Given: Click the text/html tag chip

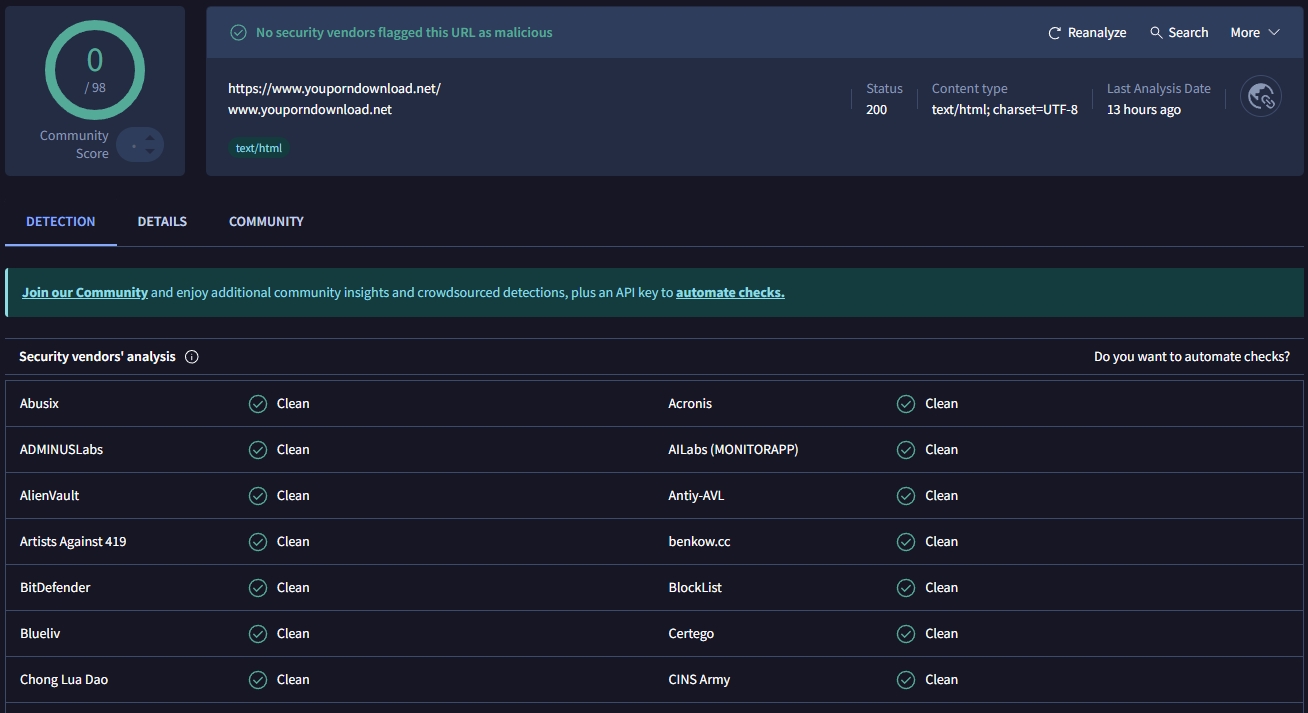Looking at the screenshot, I should tap(259, 148).
